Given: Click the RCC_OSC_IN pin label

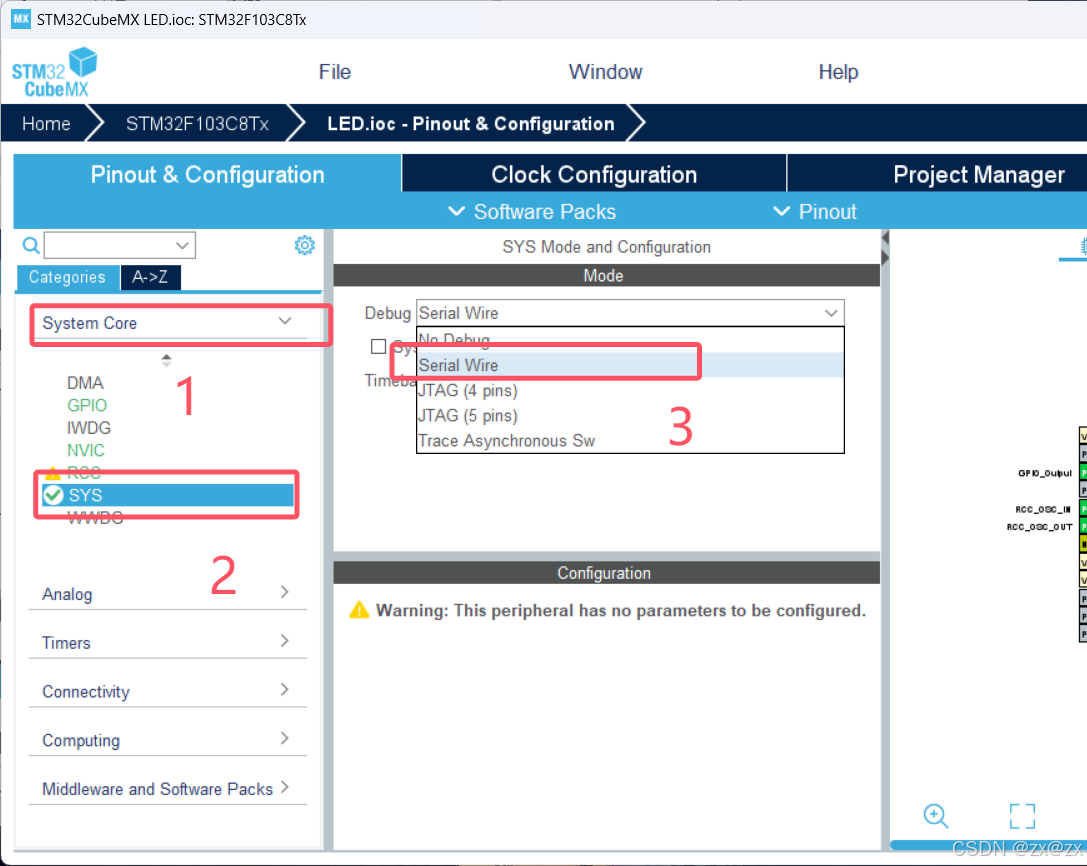Looking at the screenshot, I should click(1043, 509).
